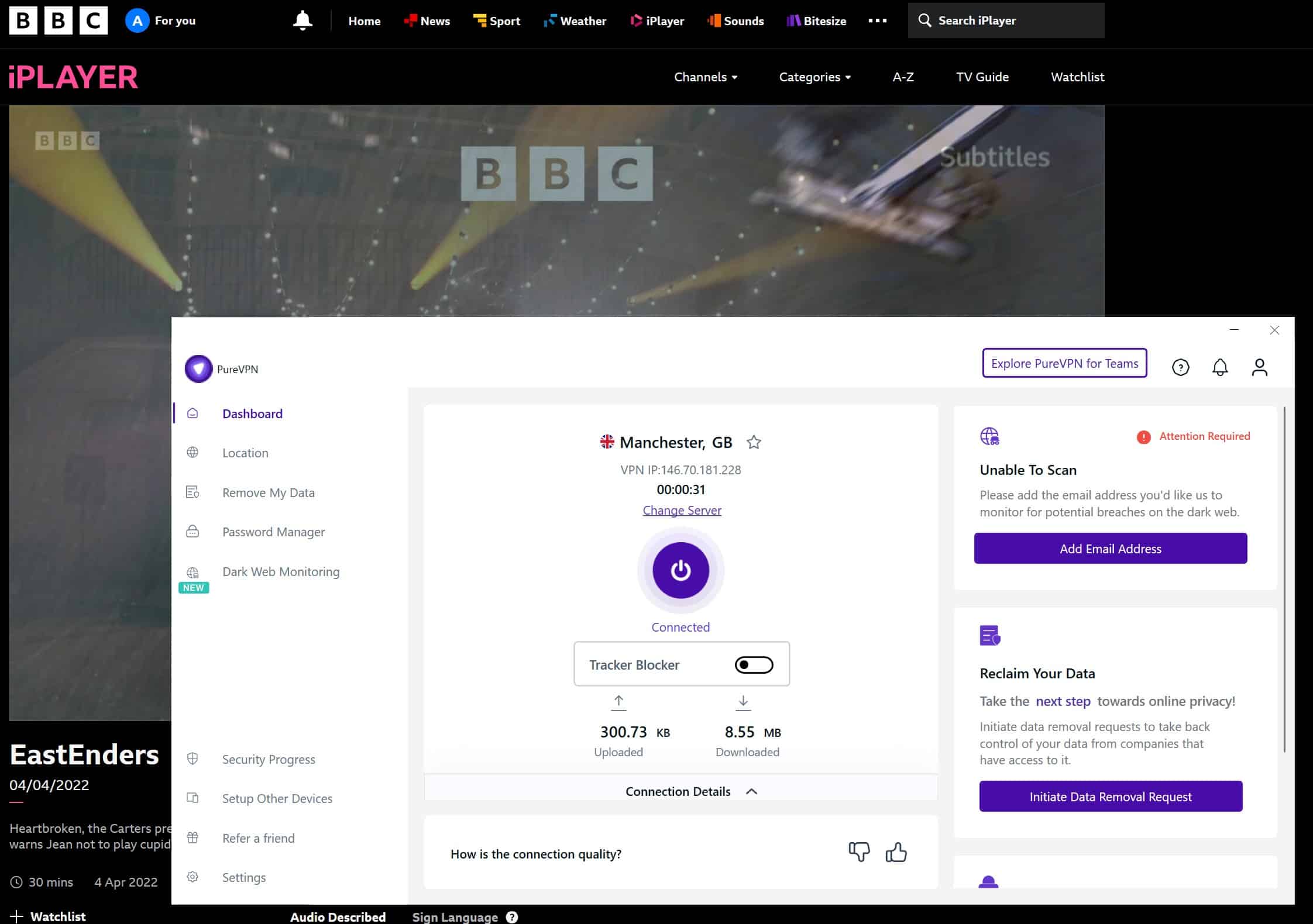
Task: Click the Remove My Data sidebar icon
Action: coord(193,492)
